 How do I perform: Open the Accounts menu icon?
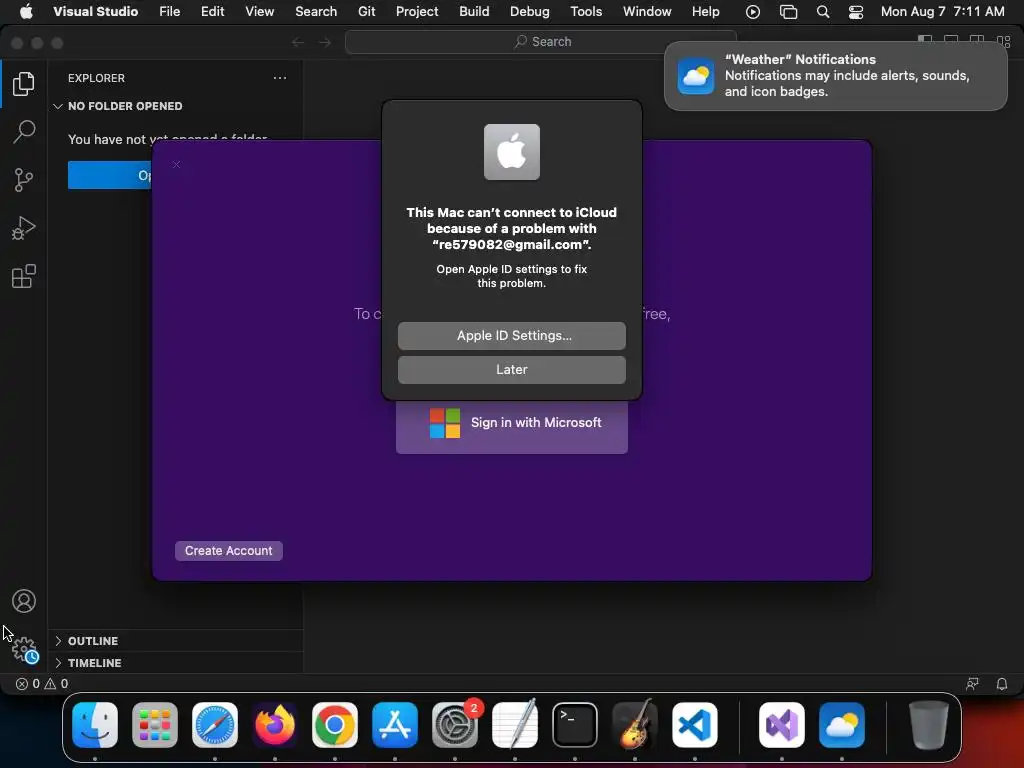[x=24, y=601]
